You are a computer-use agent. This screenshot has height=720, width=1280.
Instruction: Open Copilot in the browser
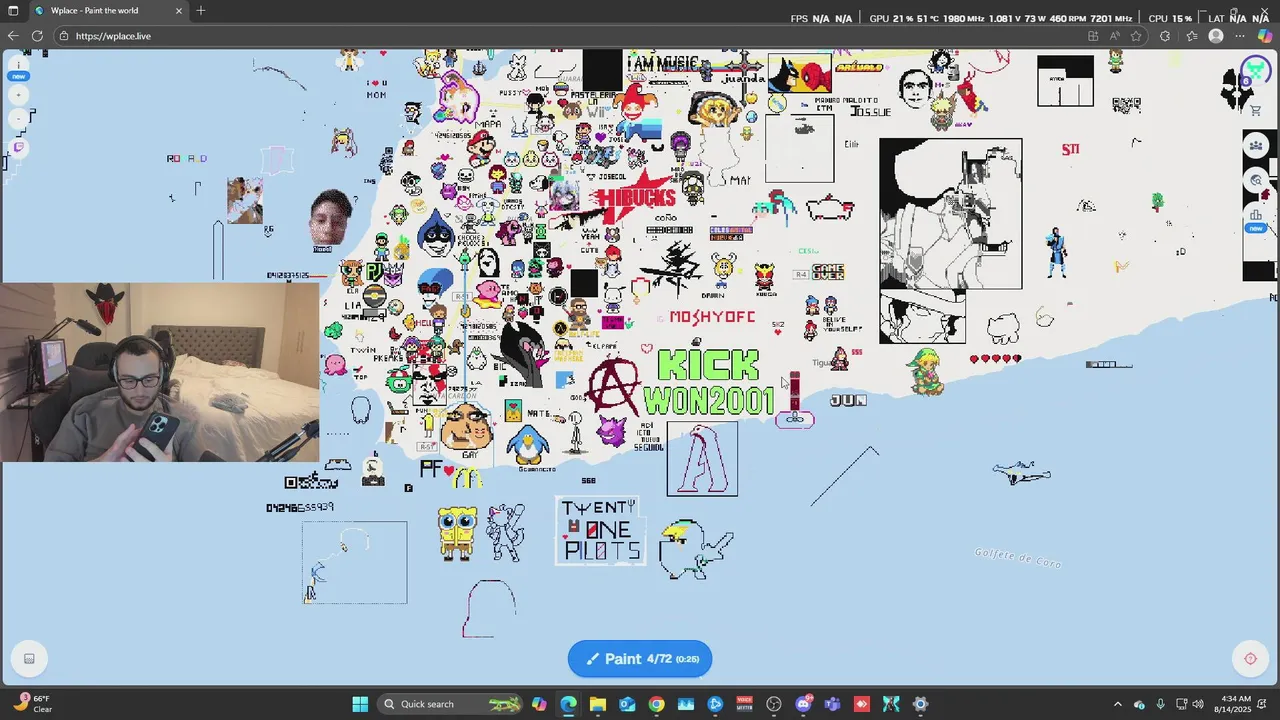[x=1265, y=36]
